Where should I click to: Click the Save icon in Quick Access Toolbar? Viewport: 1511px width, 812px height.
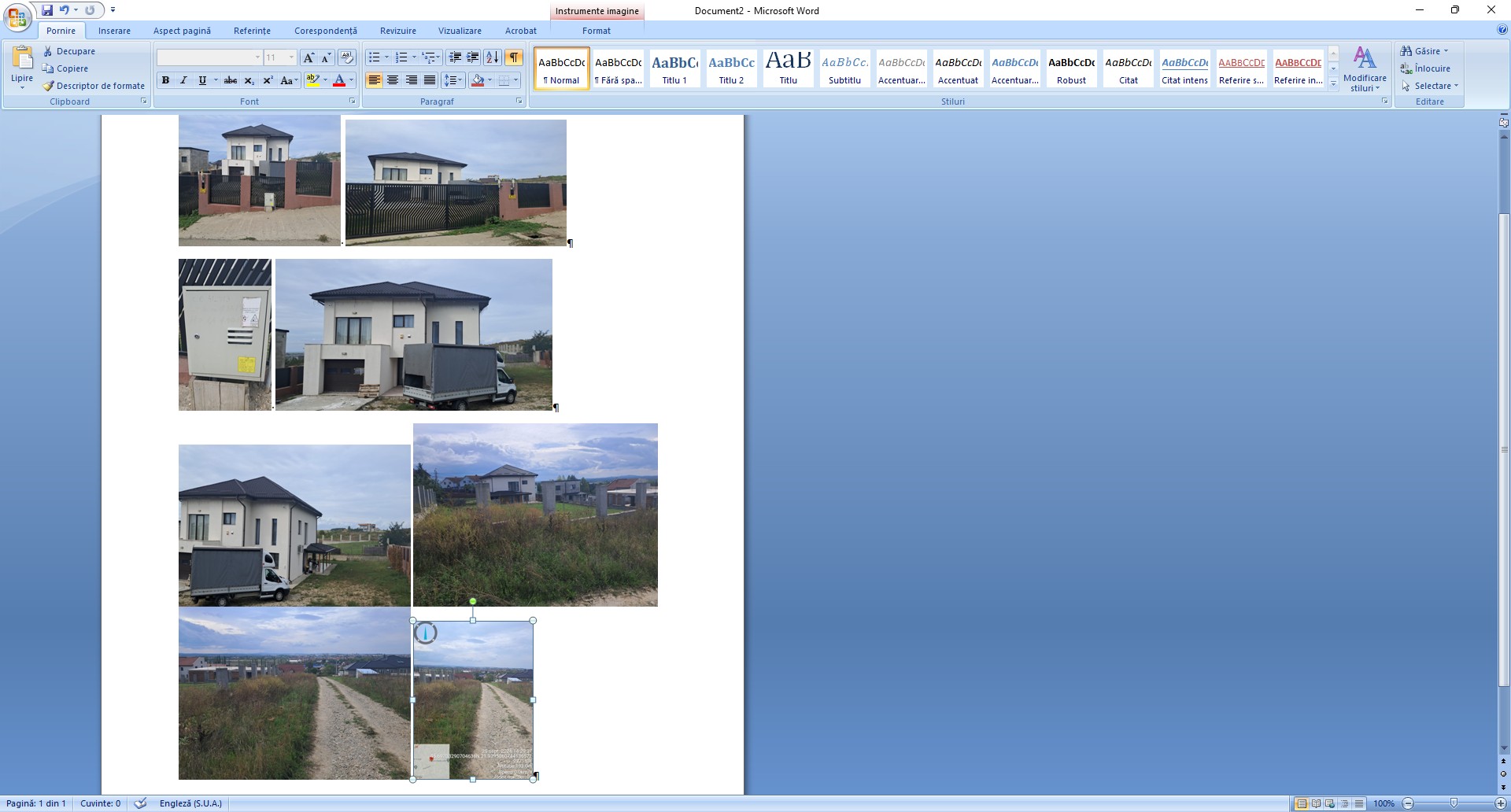tap(47, 10)
